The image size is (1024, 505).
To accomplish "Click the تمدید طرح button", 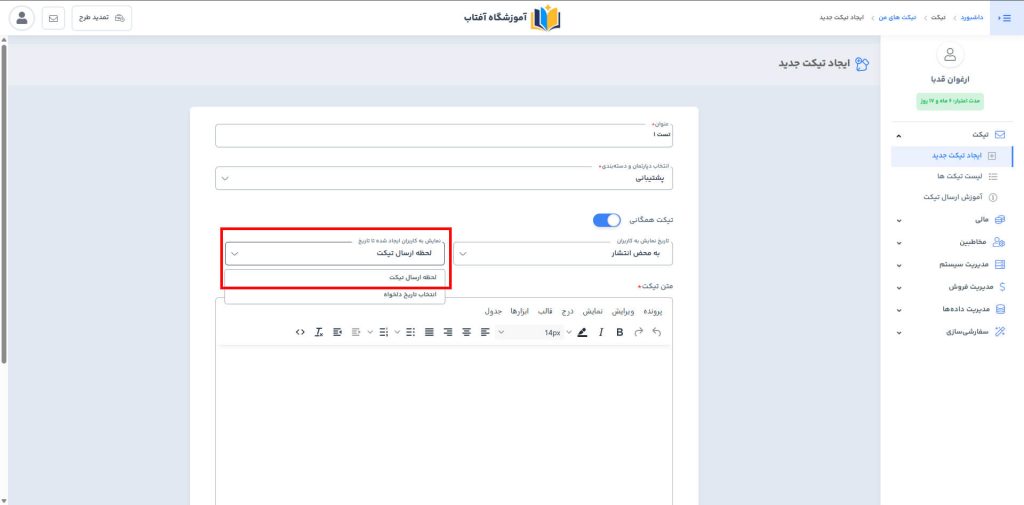I will [102, 18].
